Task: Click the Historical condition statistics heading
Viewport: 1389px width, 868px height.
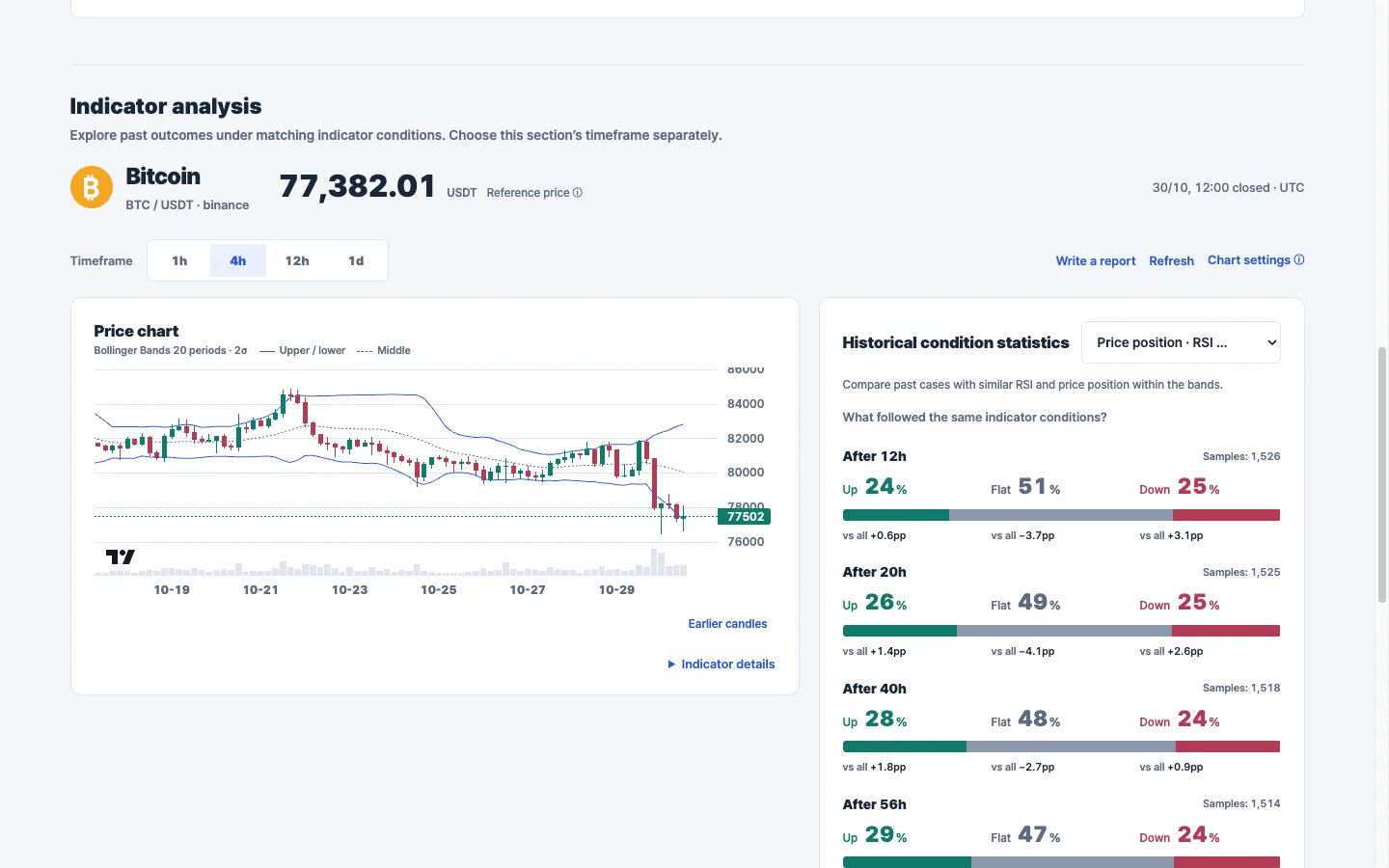Action: (956, 342)
